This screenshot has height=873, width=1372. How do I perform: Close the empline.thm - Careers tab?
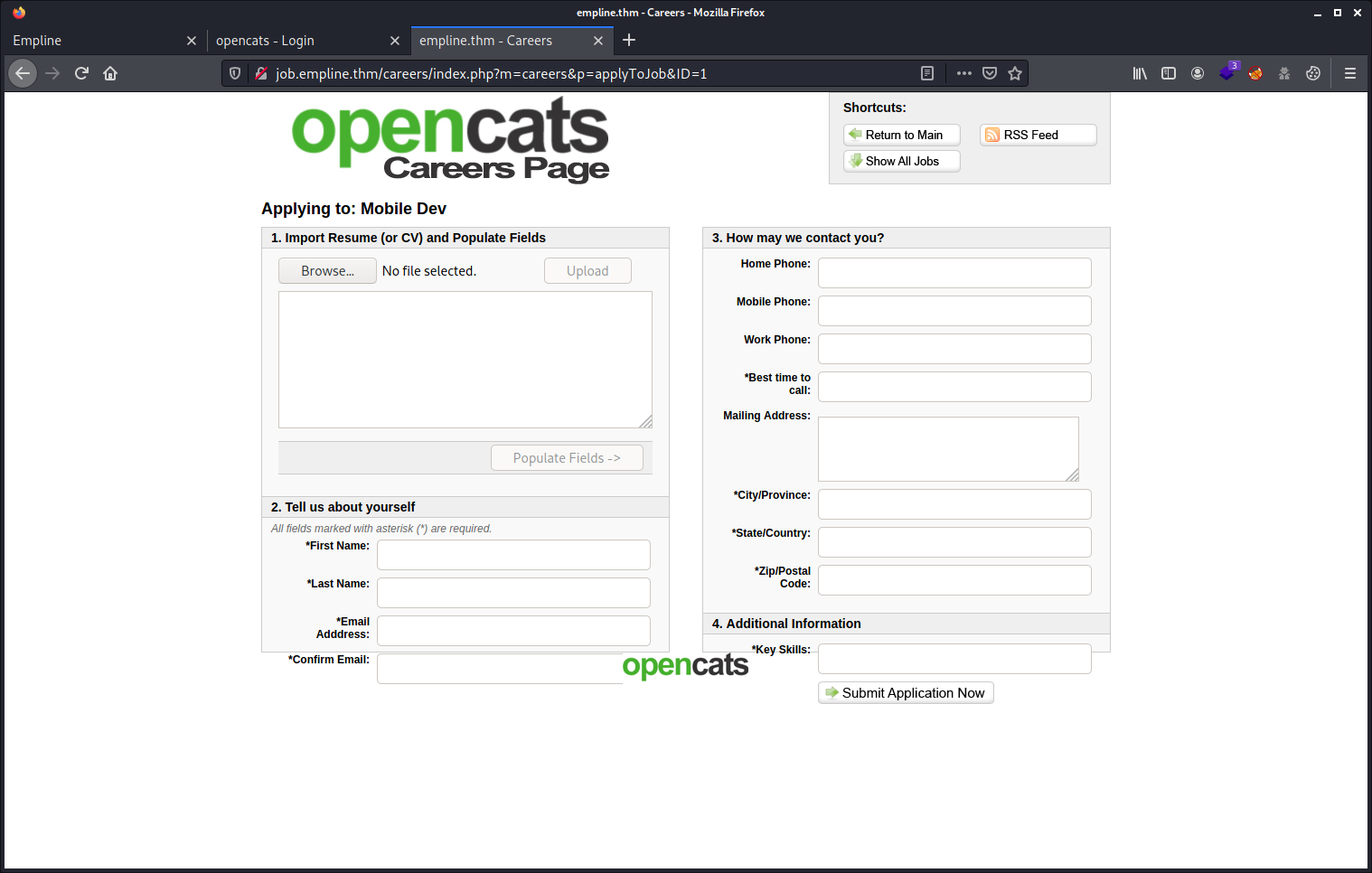597,41
